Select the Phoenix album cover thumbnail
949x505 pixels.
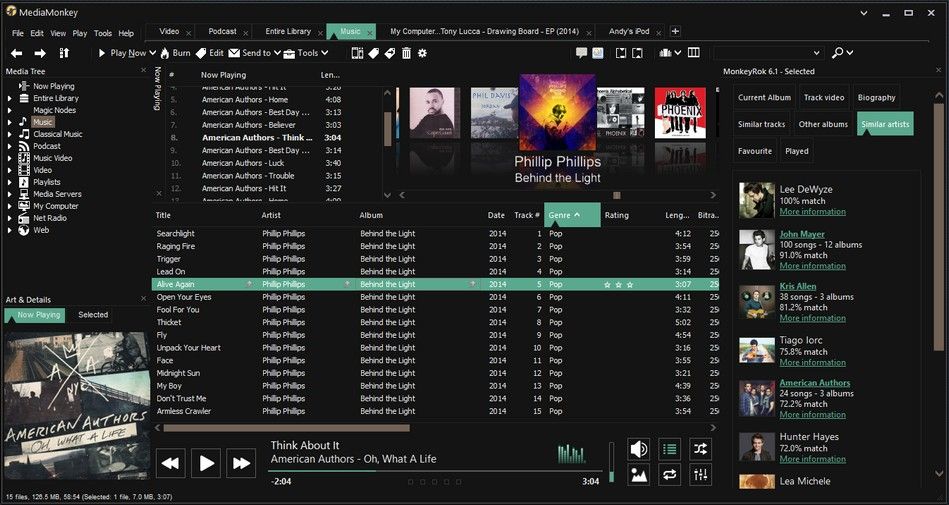click(x=680, y=113)
